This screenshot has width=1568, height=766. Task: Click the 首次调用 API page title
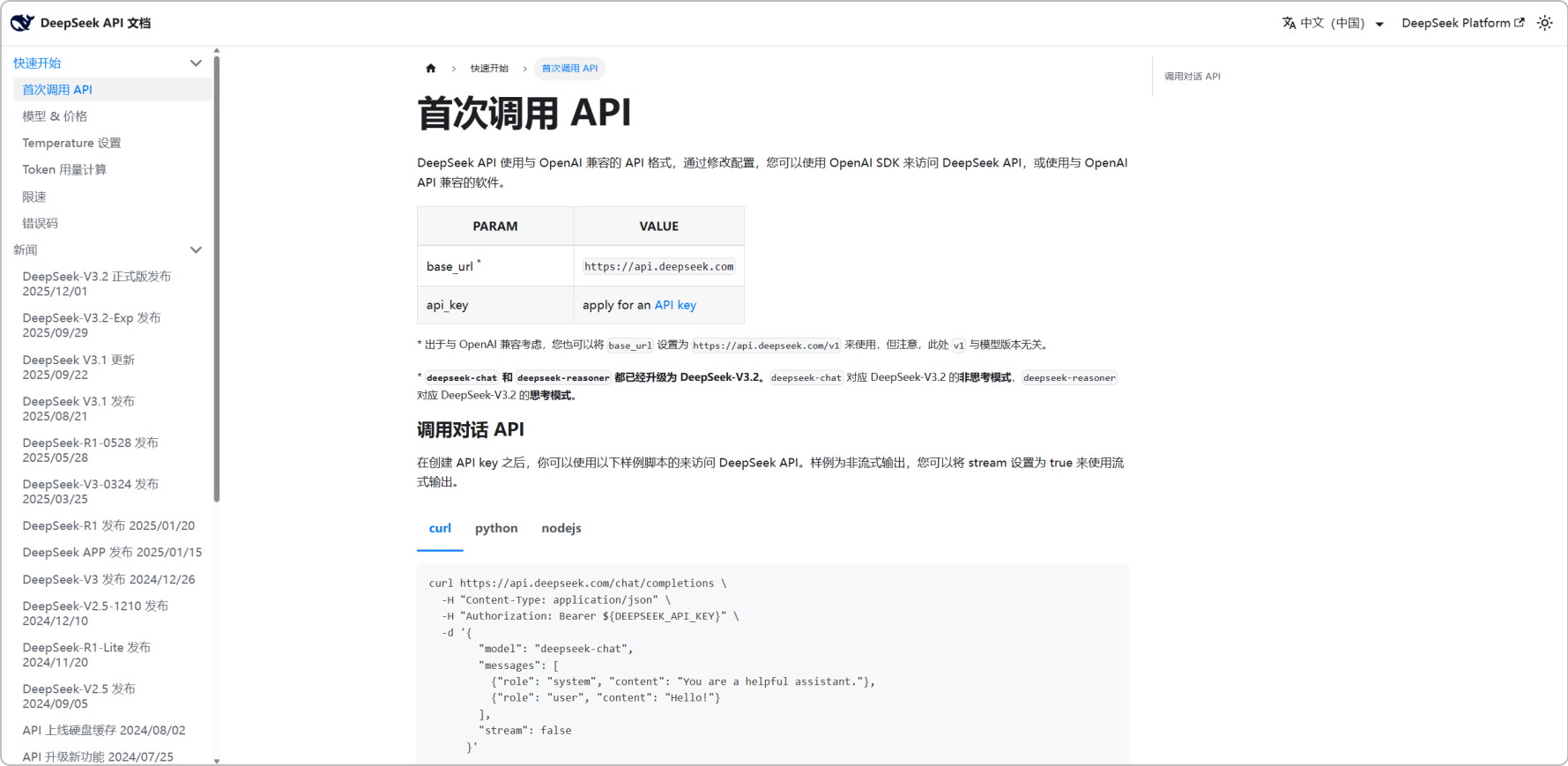524,114
